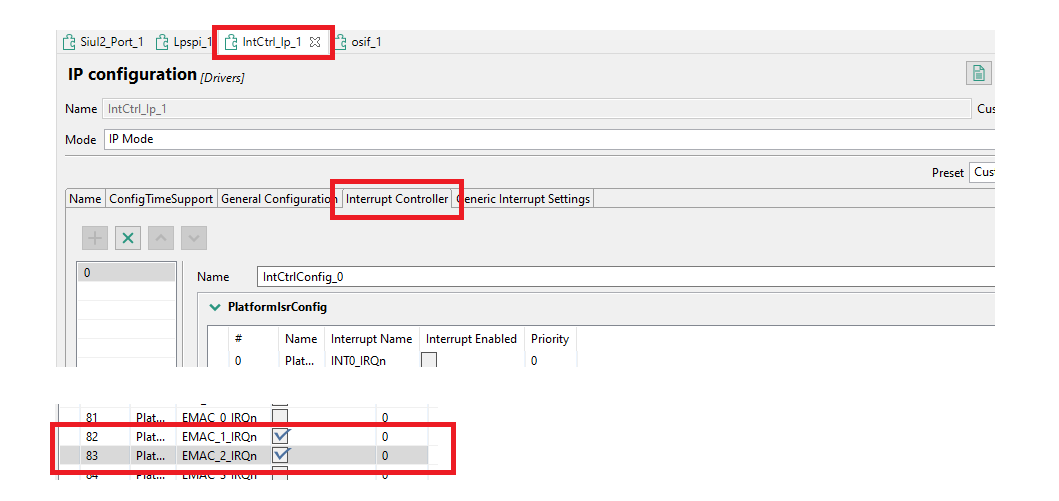The image size is (1059, 501).
Task: Click priority value in EMAC_2_IRQn row
Action: [x=385, y=456]
